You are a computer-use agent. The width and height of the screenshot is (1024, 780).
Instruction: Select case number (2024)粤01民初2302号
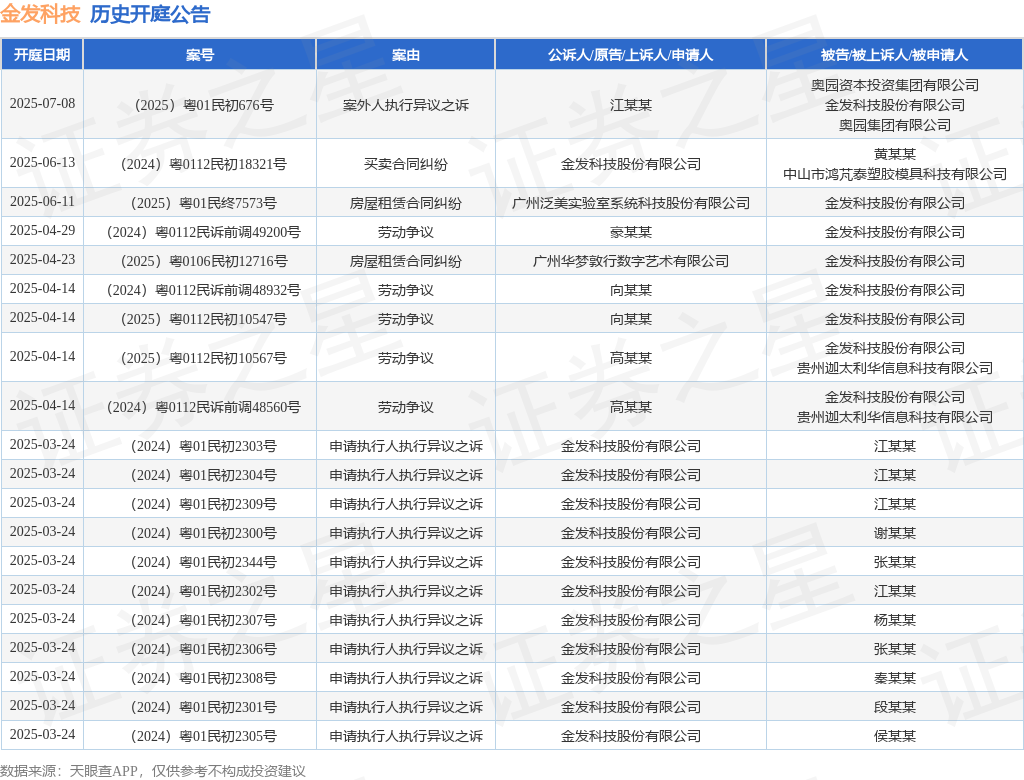point(204,591)
